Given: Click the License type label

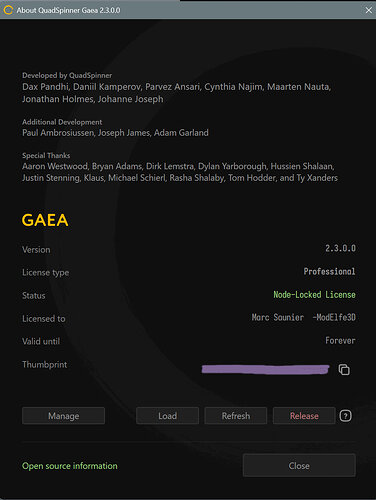Looking at the screenshot, I should 46,273.
